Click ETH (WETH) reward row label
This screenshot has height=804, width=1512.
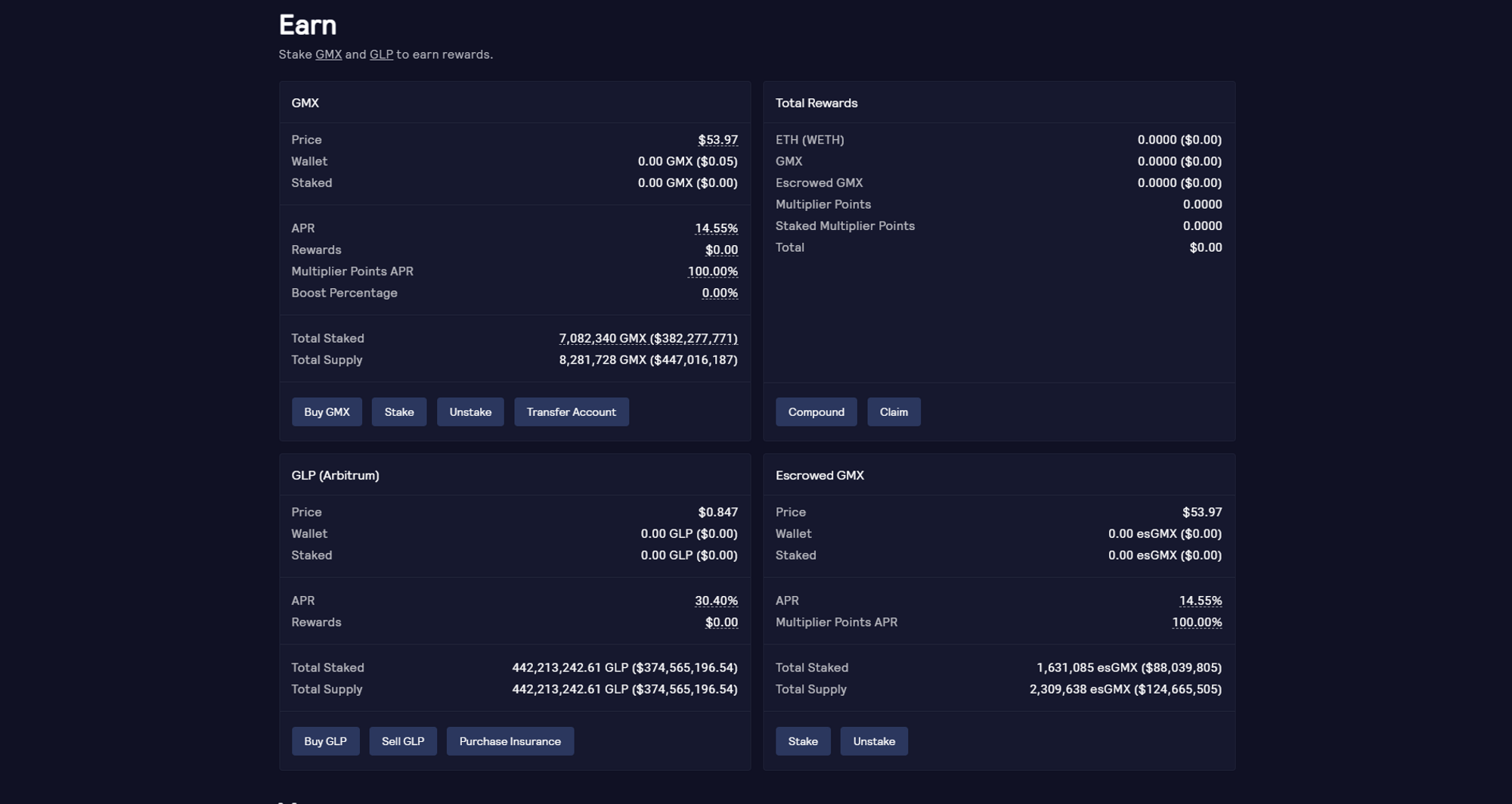[x=810, y=140]
